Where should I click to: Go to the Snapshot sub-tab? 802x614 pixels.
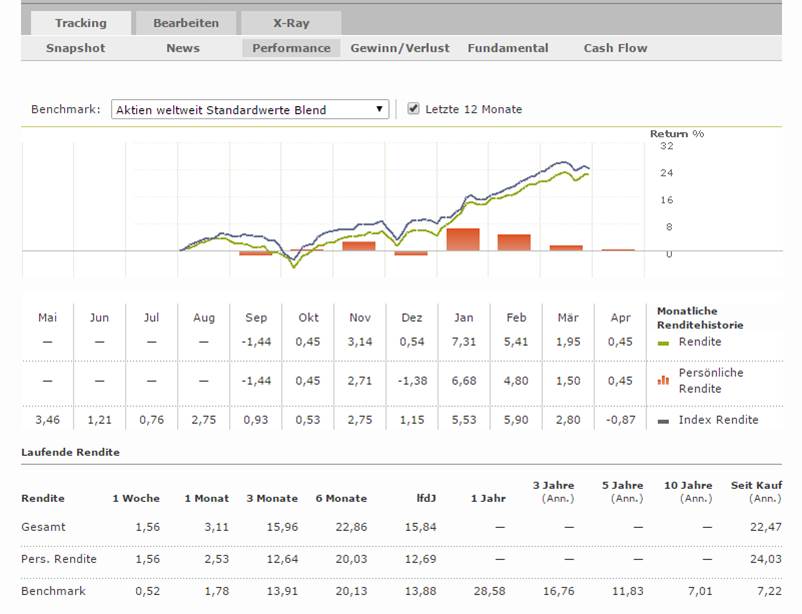click(x=75, y=48)
